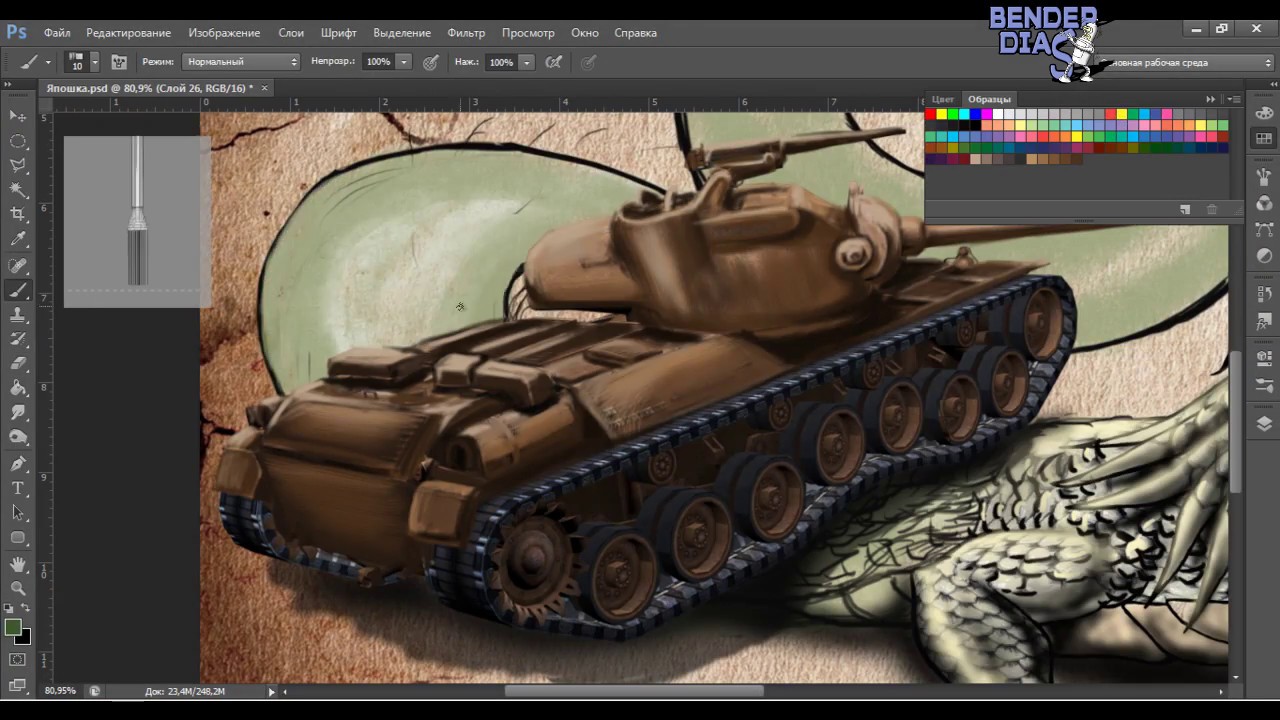1280x720 pixels.
Task: Open the Режим blending mode dropdown
Action: point(242,62)
